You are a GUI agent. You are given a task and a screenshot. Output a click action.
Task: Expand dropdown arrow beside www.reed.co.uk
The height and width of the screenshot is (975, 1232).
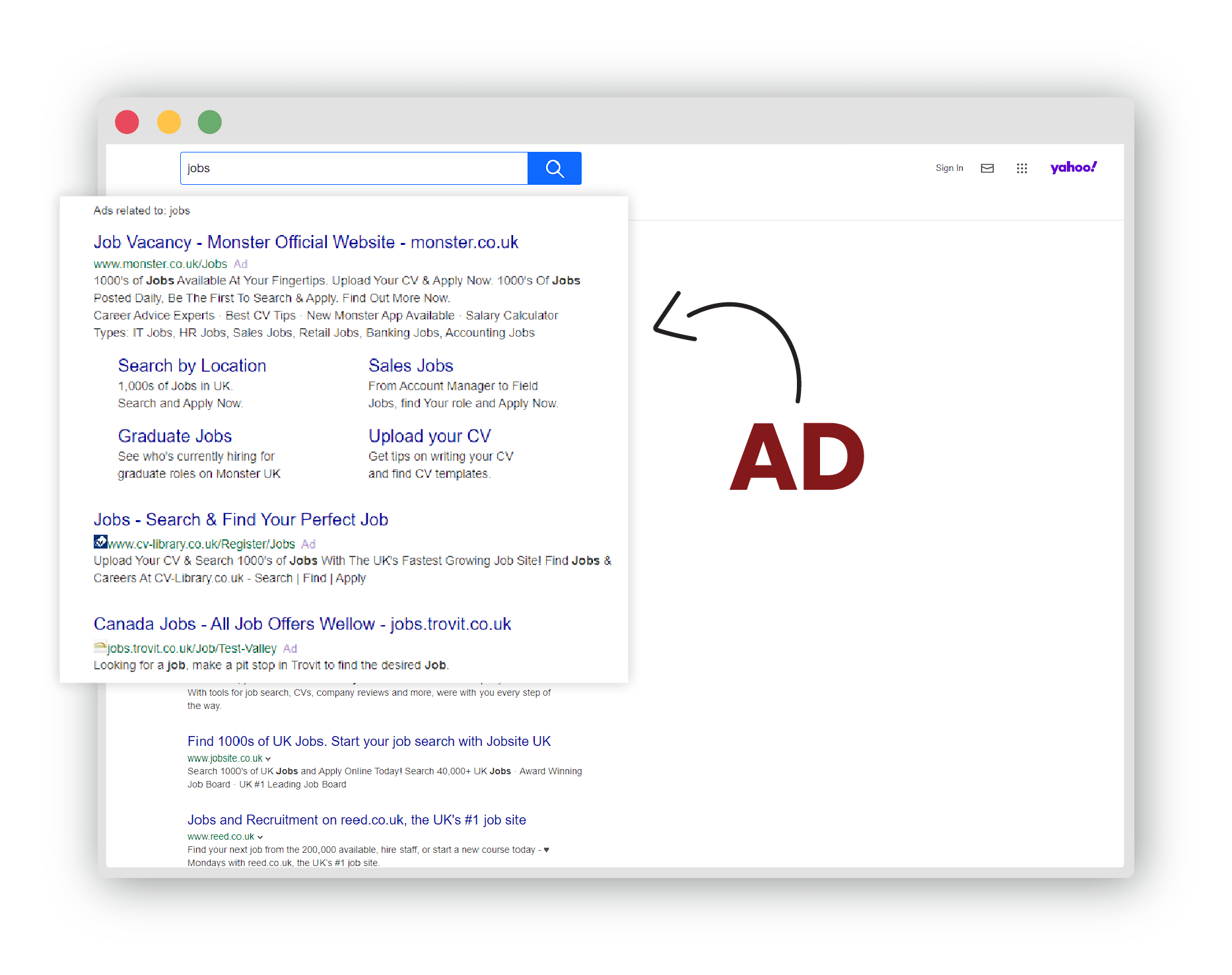coord(260,837)
